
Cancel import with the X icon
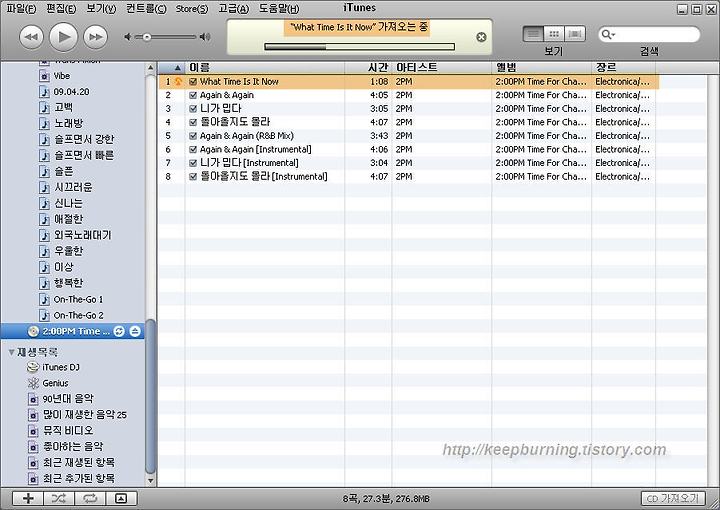(481, 37)
